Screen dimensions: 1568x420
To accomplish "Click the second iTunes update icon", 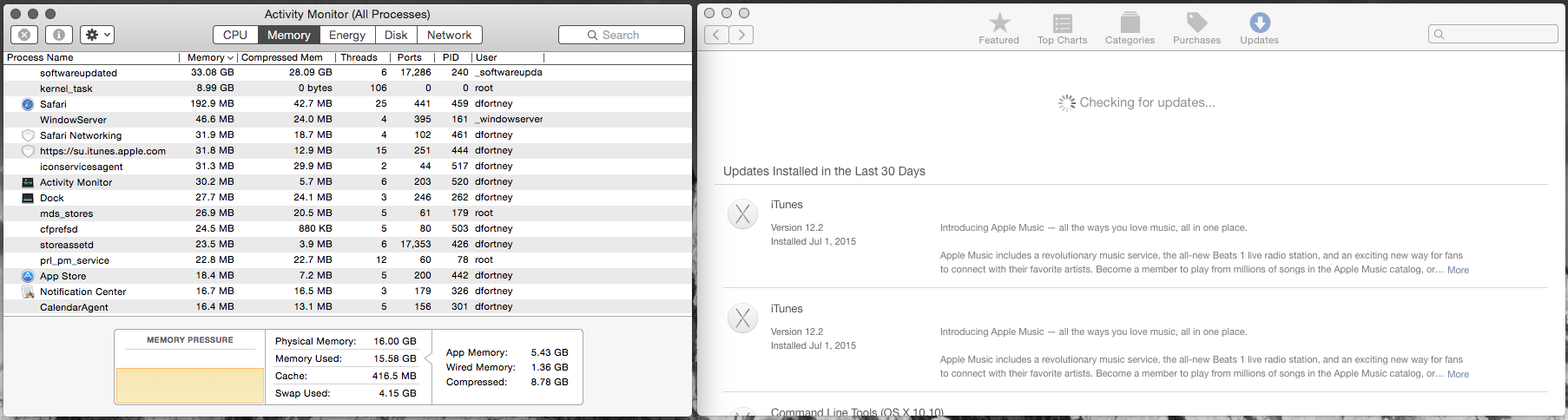I will point(742,318).
